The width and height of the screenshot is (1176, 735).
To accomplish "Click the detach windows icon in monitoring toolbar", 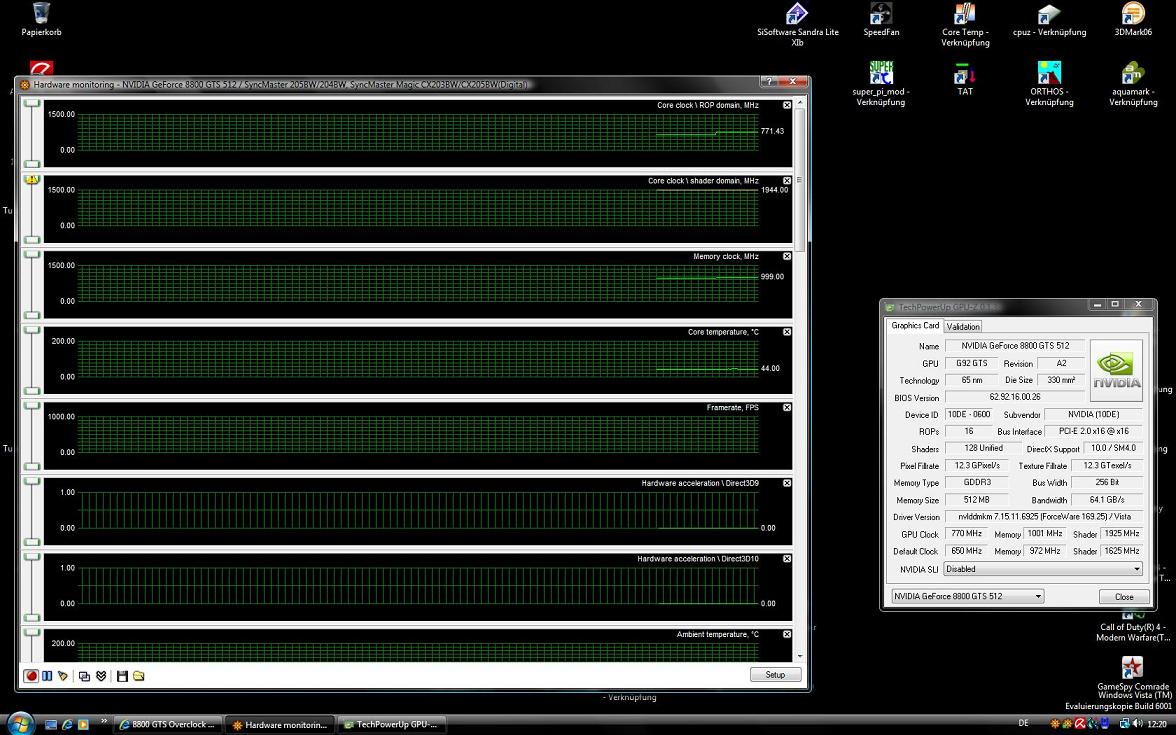I will pyautogui.click(x=84, y=676).
